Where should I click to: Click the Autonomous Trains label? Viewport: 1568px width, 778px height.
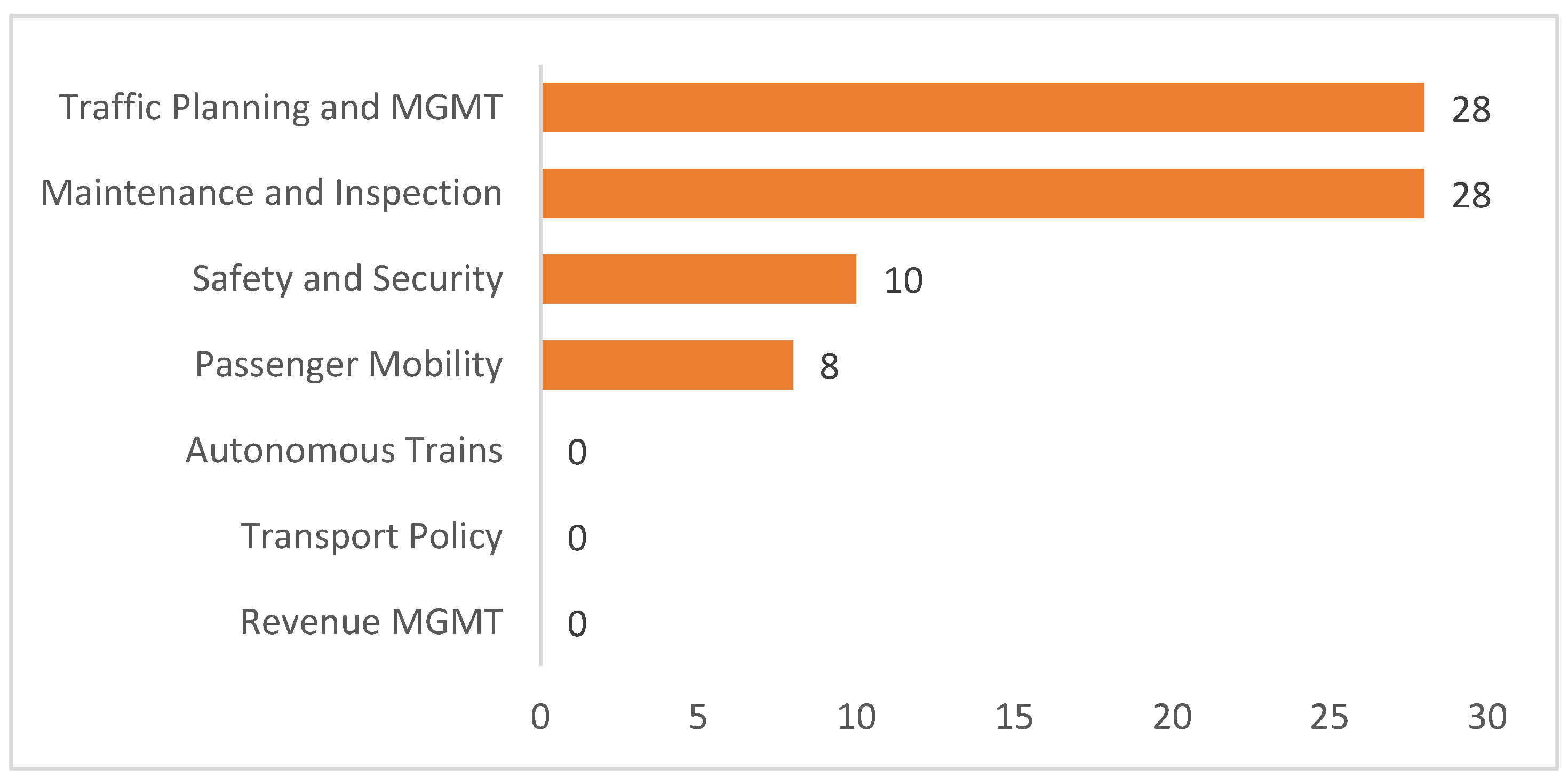coord(344,451)
